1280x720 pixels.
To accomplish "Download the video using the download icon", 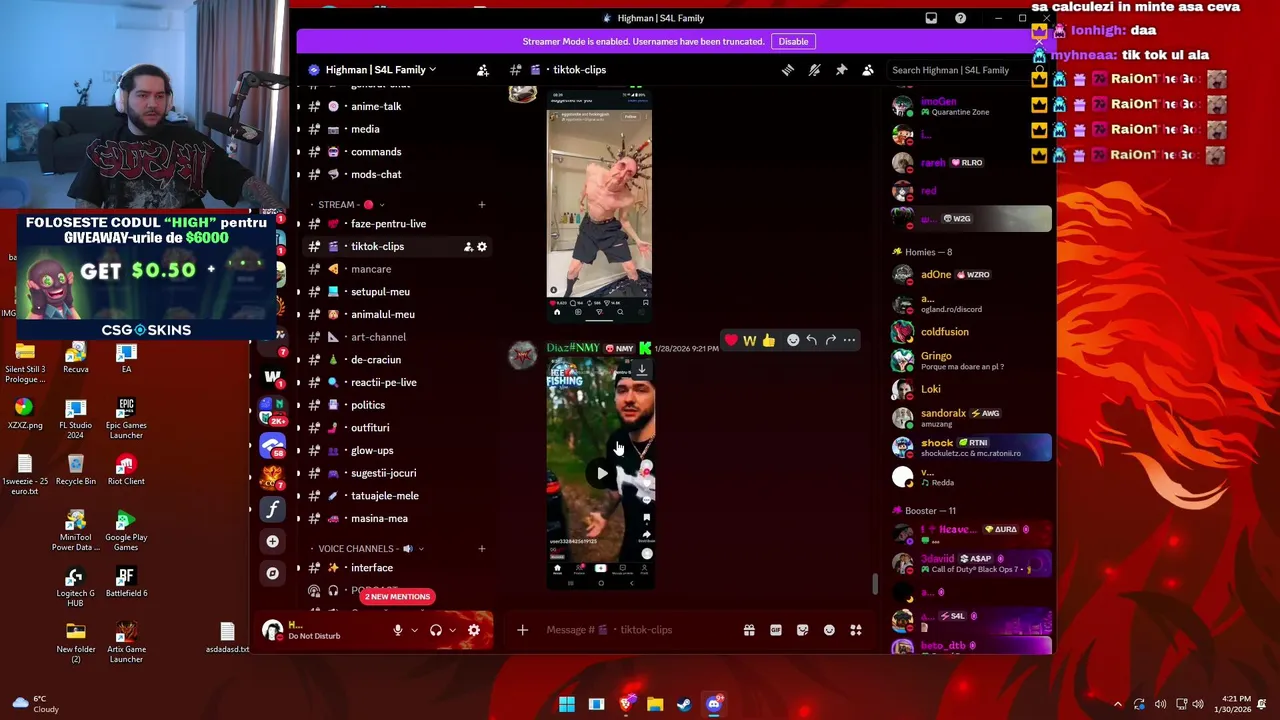I will click(642, 370).
